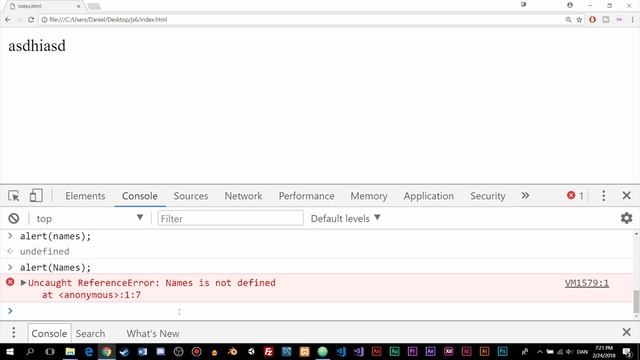Screen dimensions: 640x360
Task: Click the red error count indicator
Action: (575, 196)
